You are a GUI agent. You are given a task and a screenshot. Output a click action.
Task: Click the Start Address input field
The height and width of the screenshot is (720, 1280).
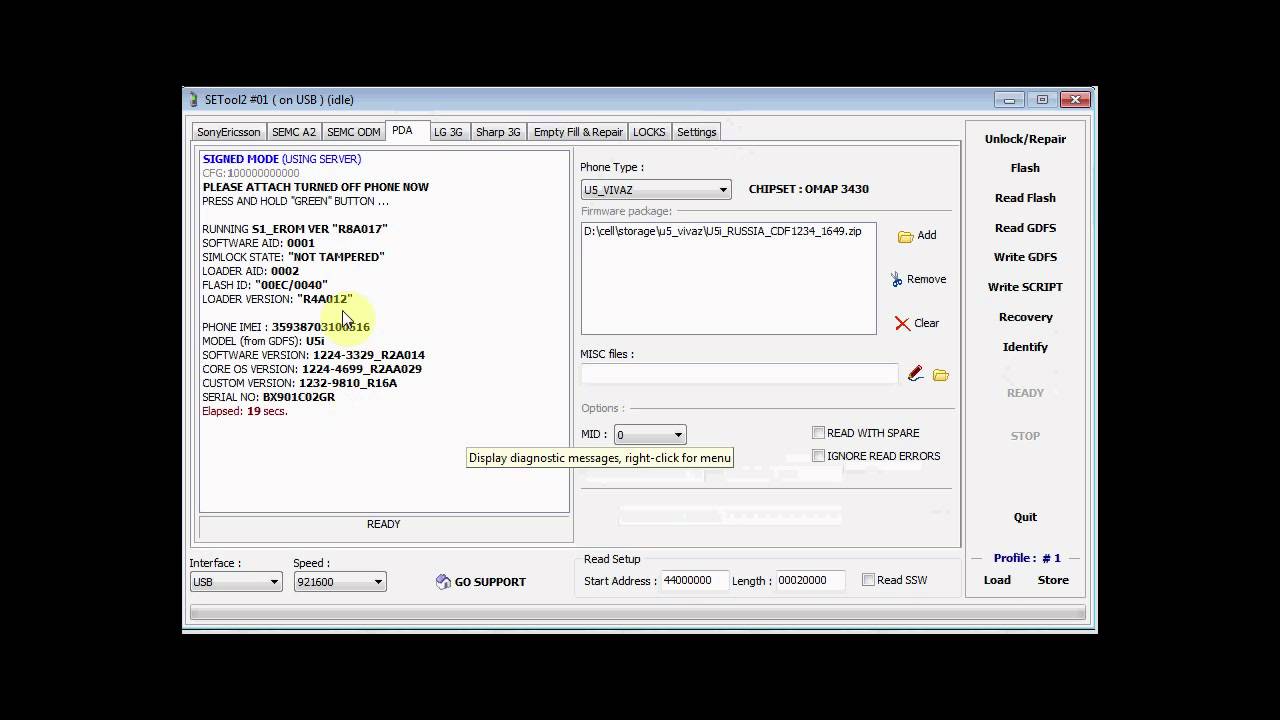[x=695, y=580]
